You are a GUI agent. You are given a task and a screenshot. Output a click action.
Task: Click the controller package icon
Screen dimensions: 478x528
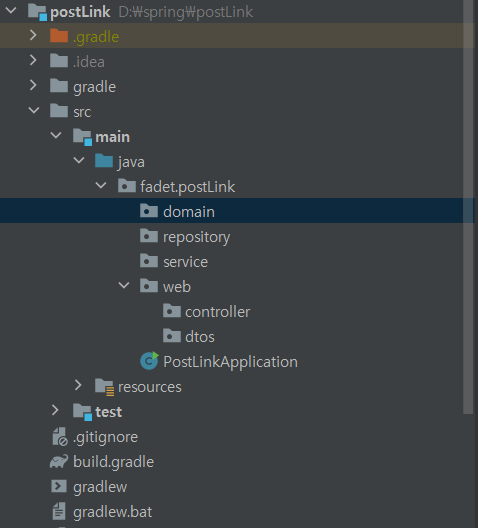click(x=172, y=310)
